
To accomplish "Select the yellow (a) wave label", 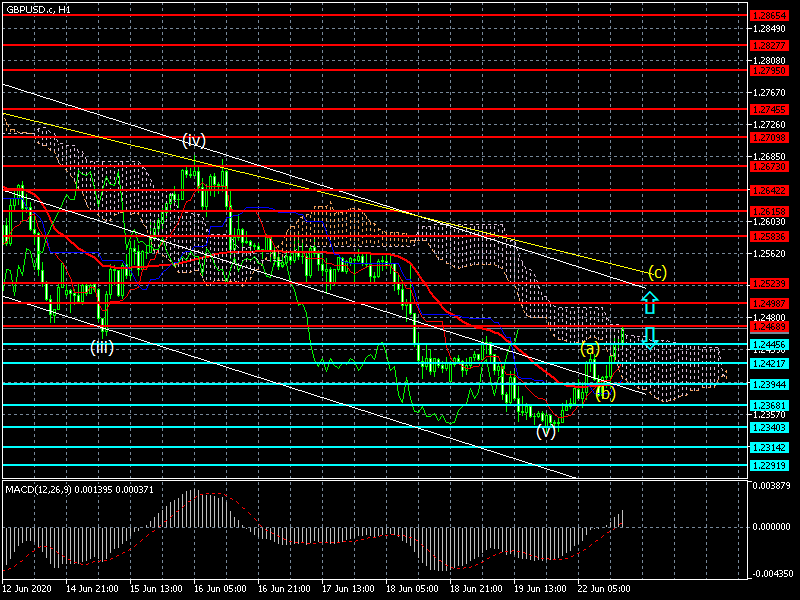I will click(x=590, y=349).
